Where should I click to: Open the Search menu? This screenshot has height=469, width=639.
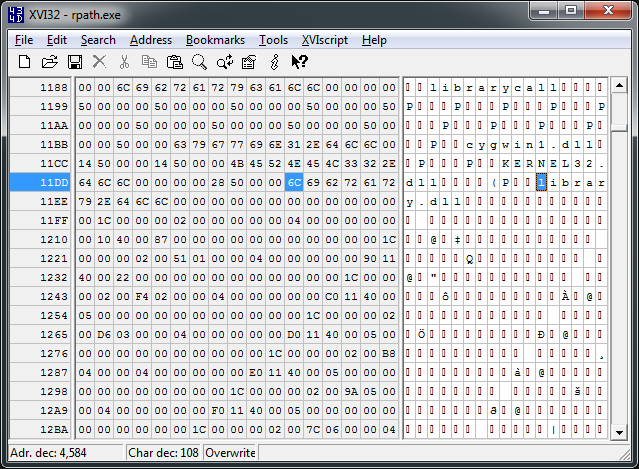click(98, 40)
